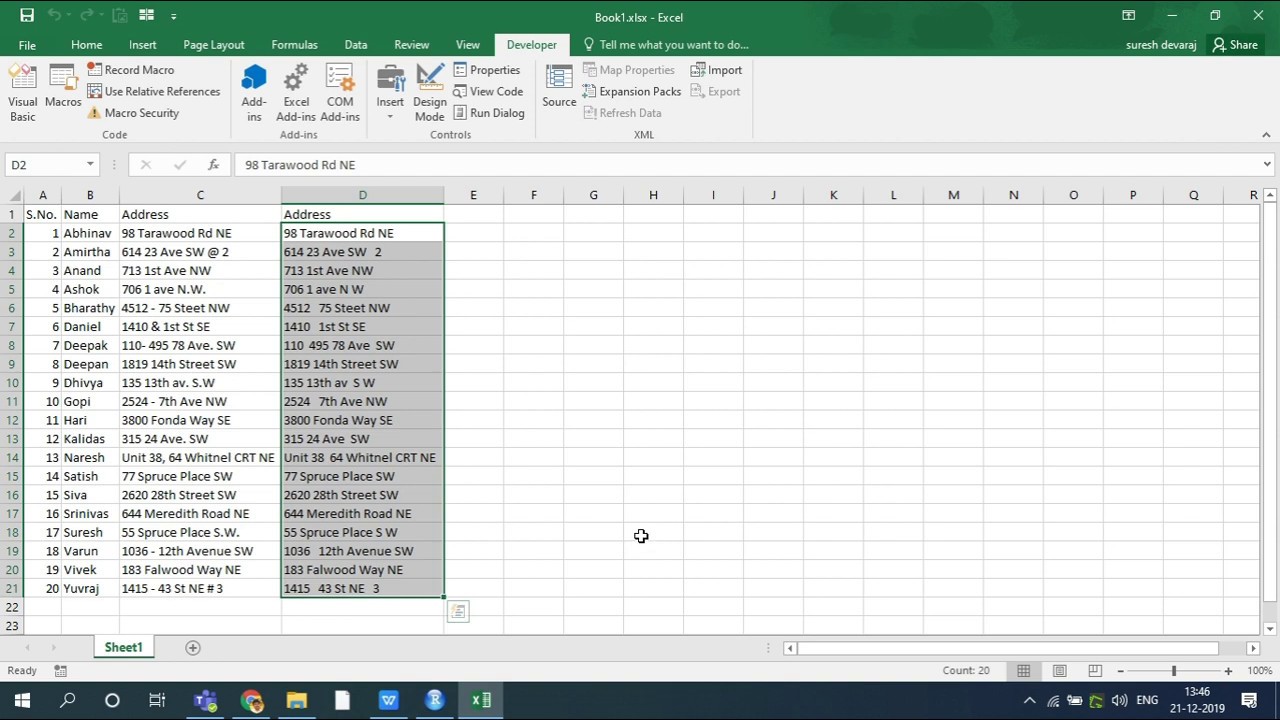Open the Visual Basic editor
The image size is (1280, 720).
[x=22, y=93]
